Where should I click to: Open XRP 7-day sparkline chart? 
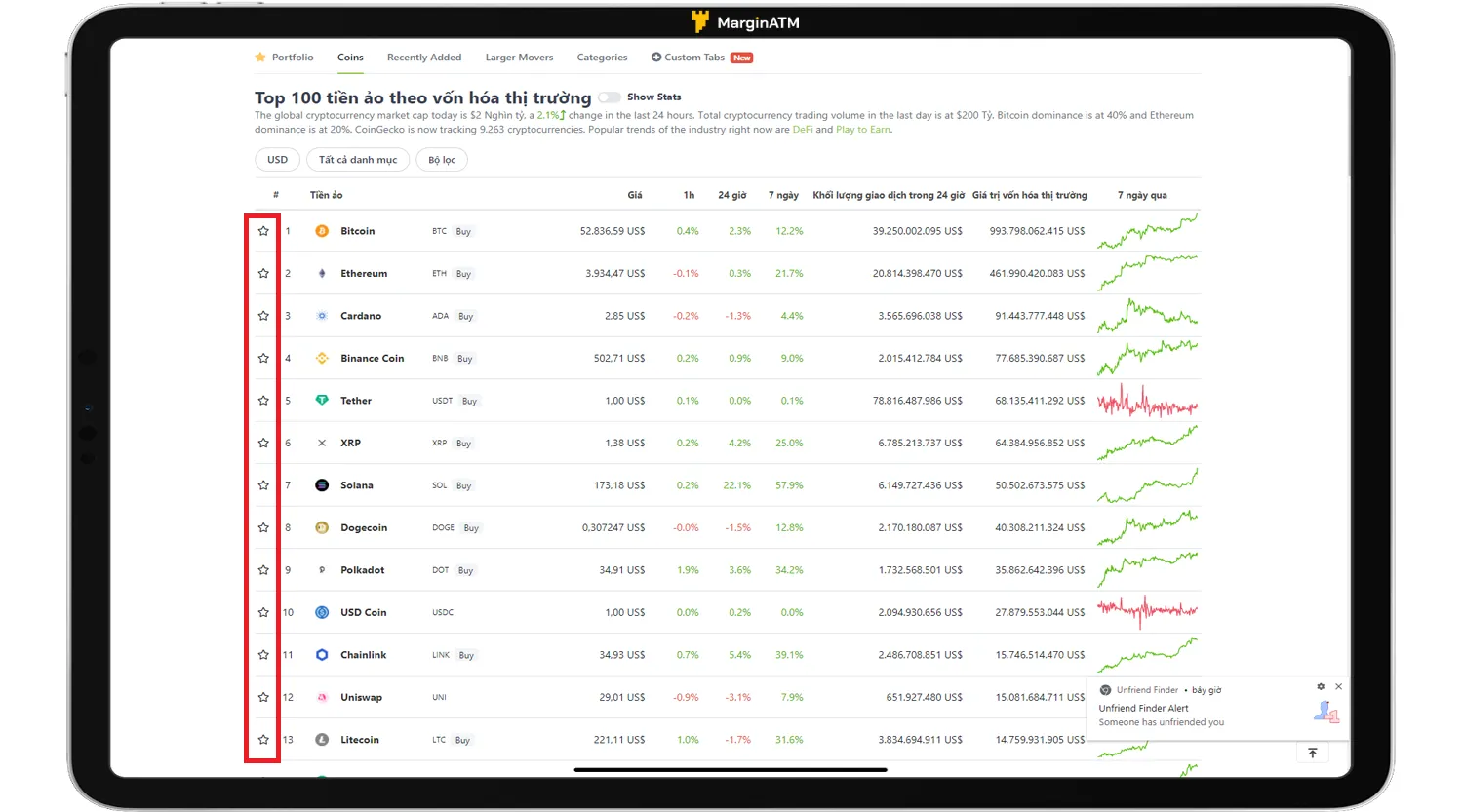(x=1148, y=444)
